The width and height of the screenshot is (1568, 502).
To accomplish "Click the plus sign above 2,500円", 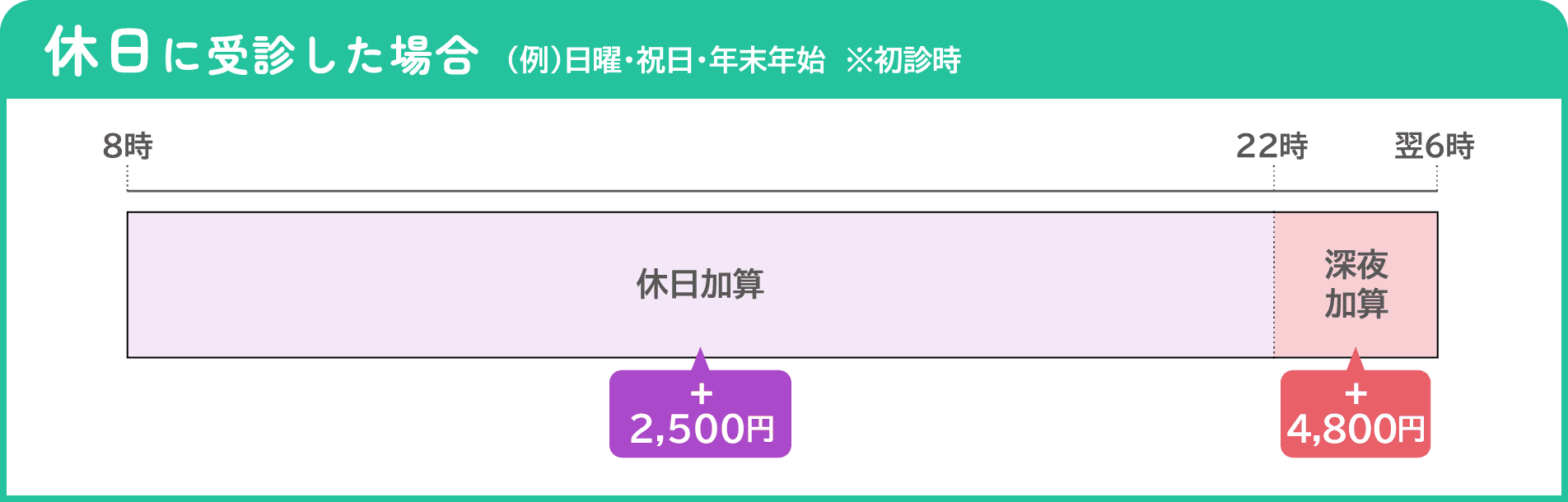I will (x=701, y=394).
